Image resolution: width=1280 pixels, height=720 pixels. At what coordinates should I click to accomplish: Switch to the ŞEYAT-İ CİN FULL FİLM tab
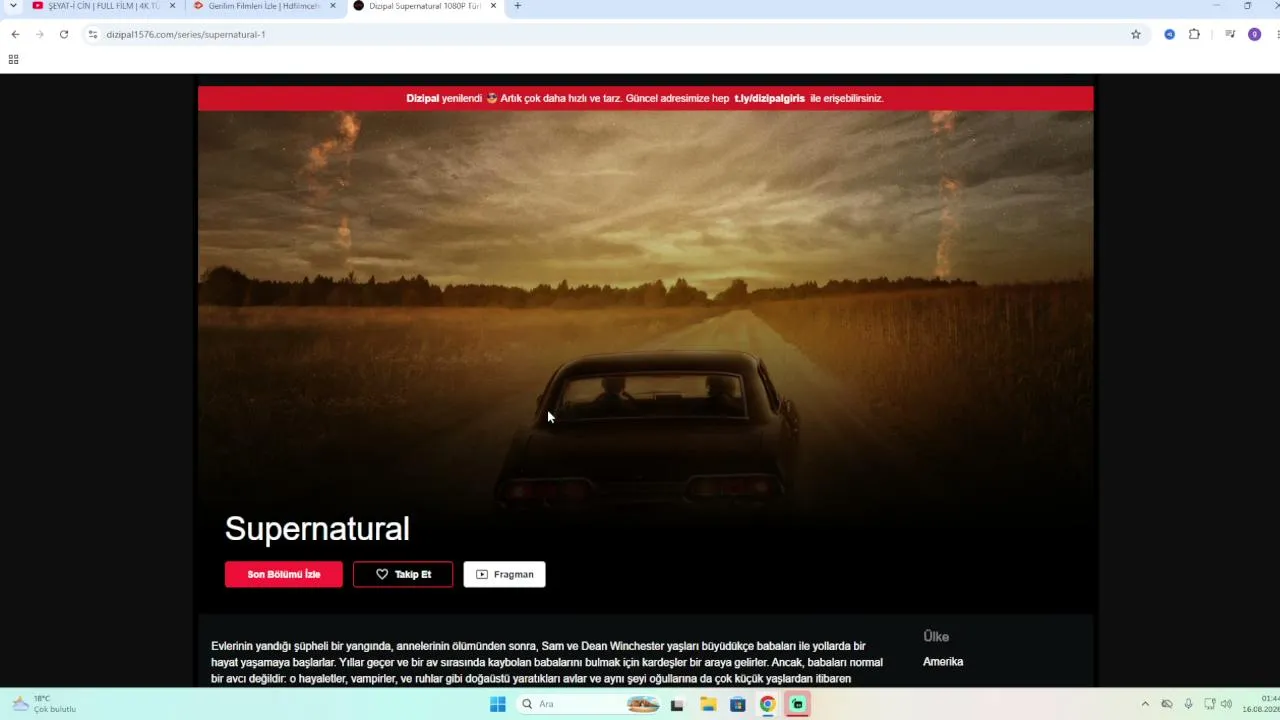click(103, 6)
